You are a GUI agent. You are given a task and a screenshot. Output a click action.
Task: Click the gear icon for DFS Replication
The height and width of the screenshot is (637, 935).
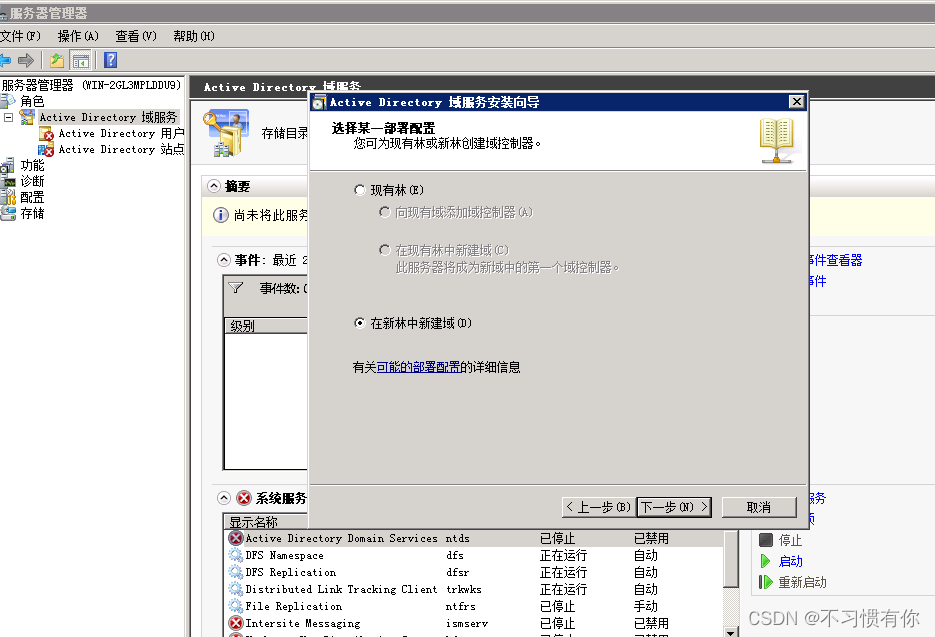tap(236, 572)
